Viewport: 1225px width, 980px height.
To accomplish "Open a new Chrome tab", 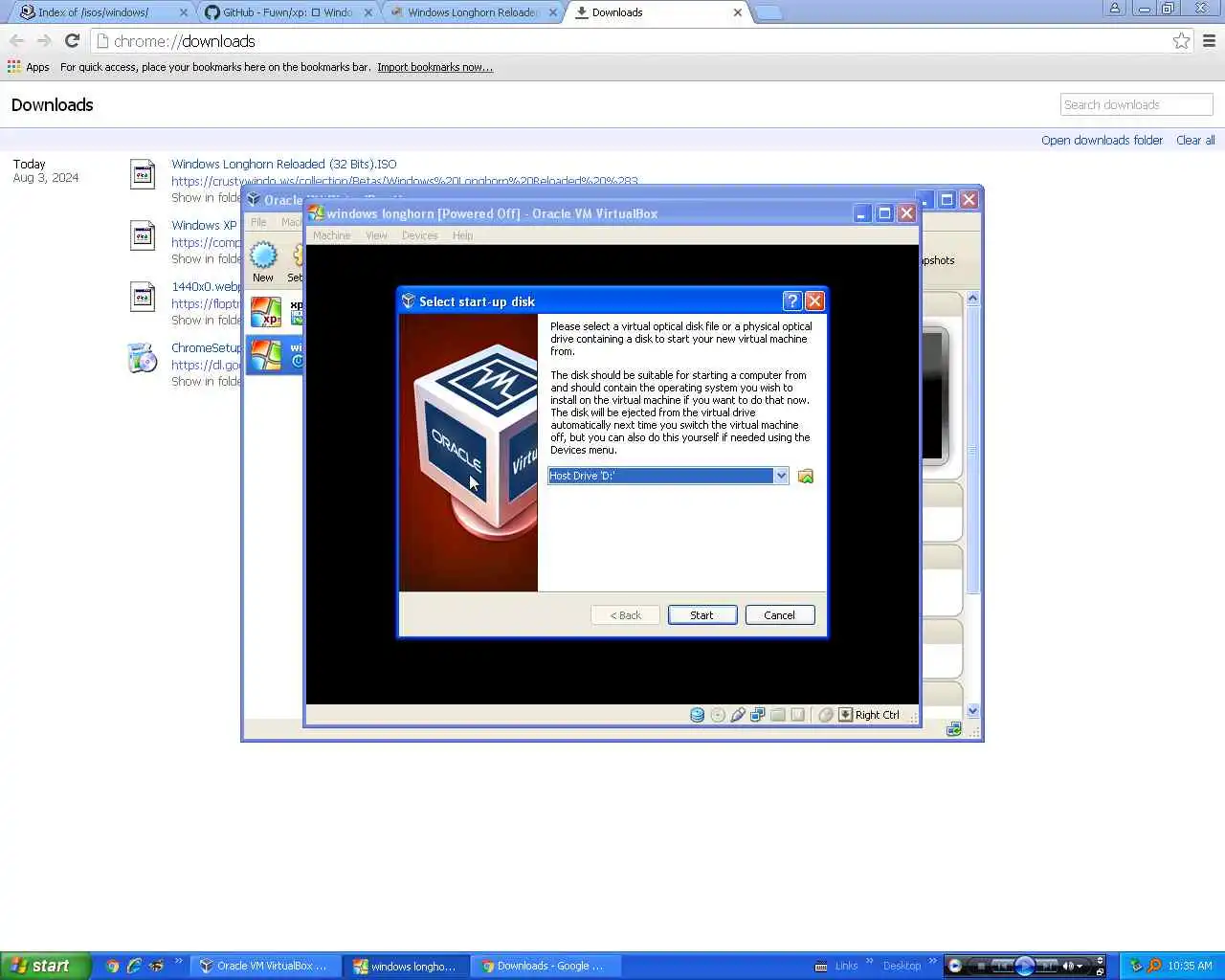I will tap(768, 12).
